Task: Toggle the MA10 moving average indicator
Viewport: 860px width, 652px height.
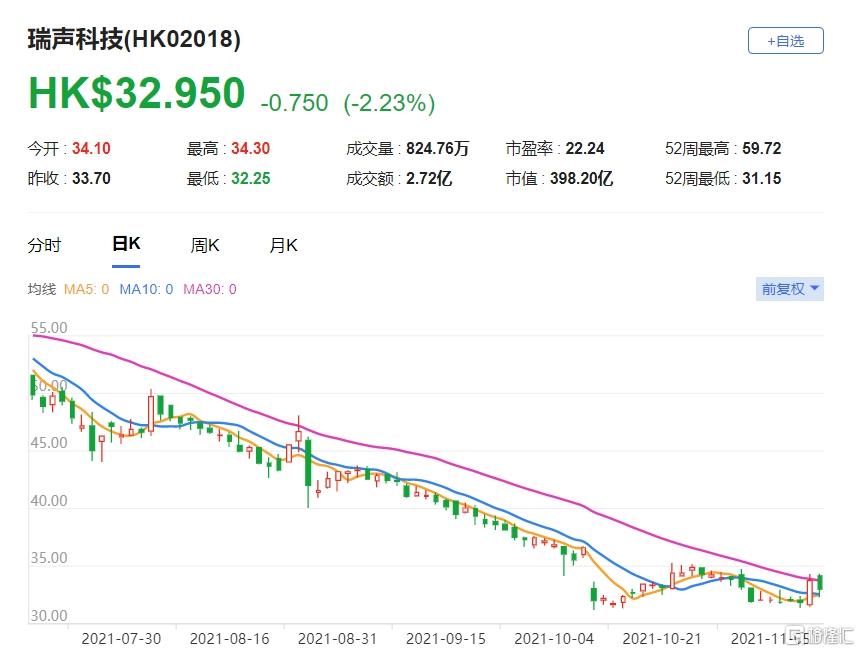Action: pos(146,289)
